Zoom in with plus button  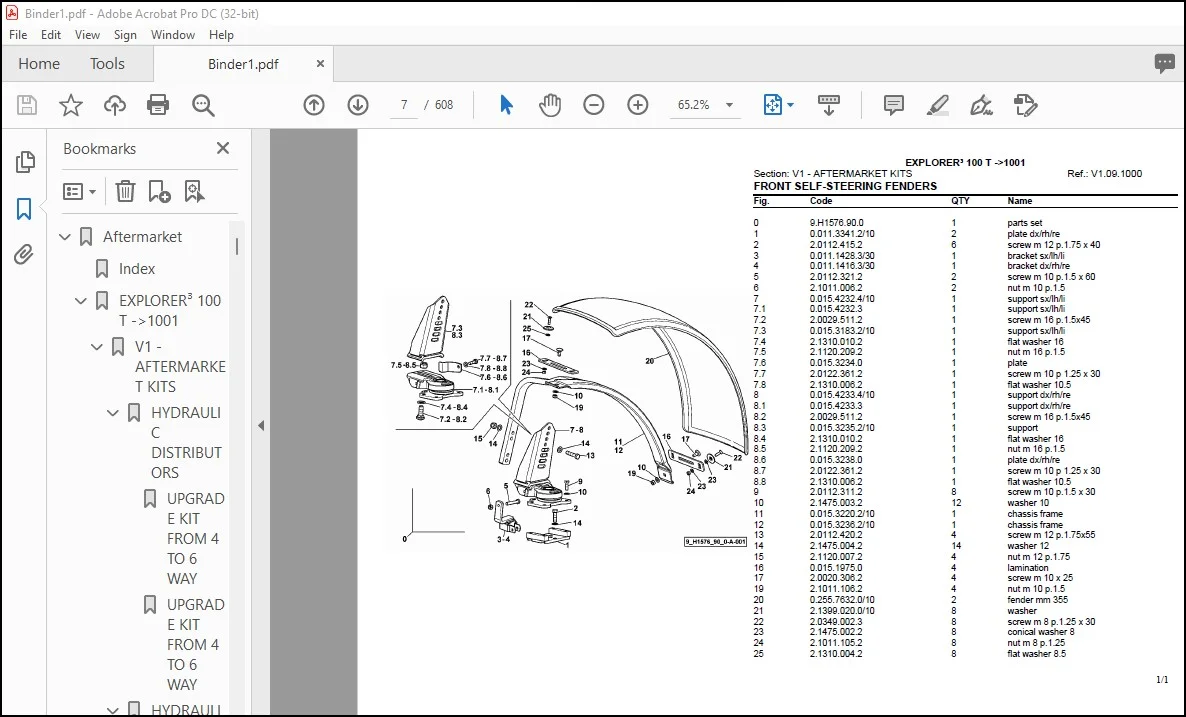(x=638, y=105)
